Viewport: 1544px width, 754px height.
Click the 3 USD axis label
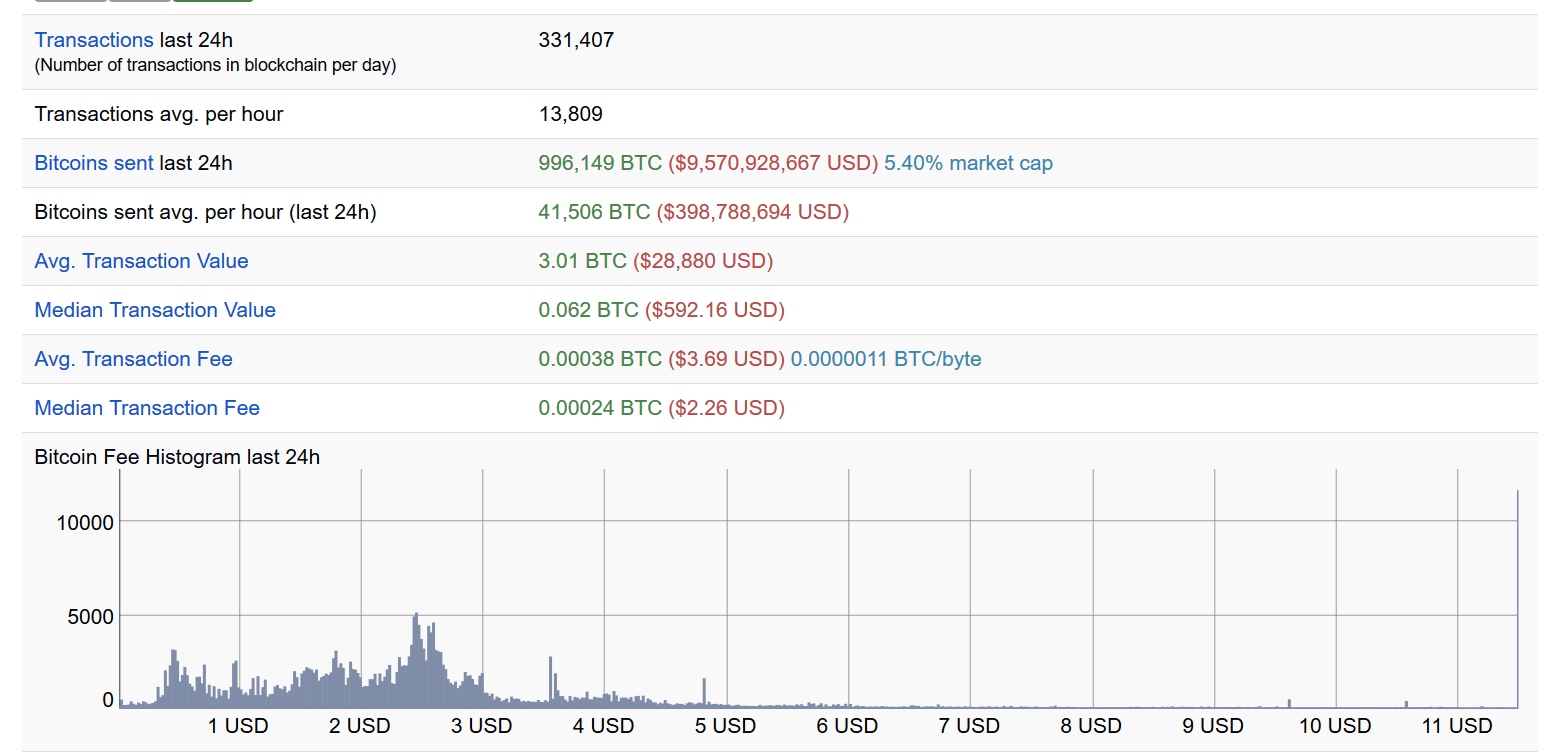pyautogui.click(x=482, y=726)
